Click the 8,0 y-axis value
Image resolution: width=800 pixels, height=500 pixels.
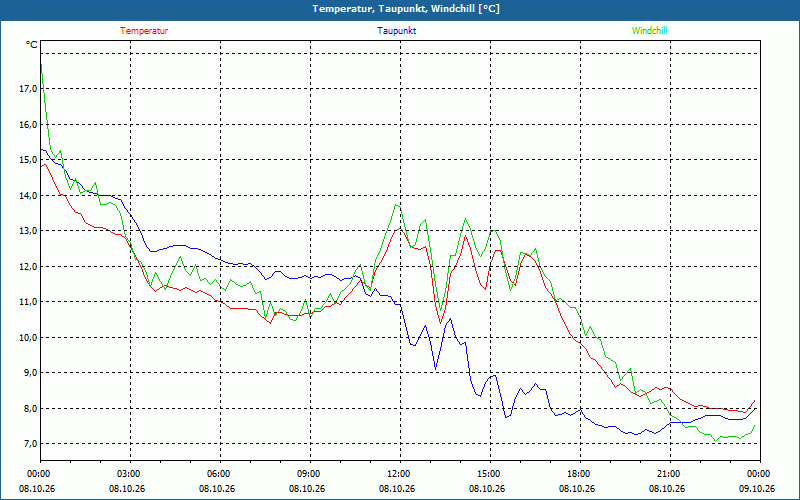tap(30, 408)
